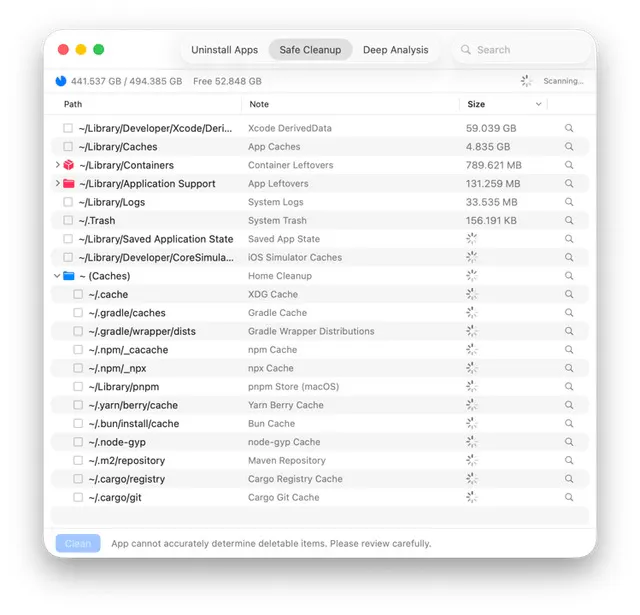Select the Safe Cleanup tab
This screenshot has width=640, height=615.
click(x=310, y=50)
